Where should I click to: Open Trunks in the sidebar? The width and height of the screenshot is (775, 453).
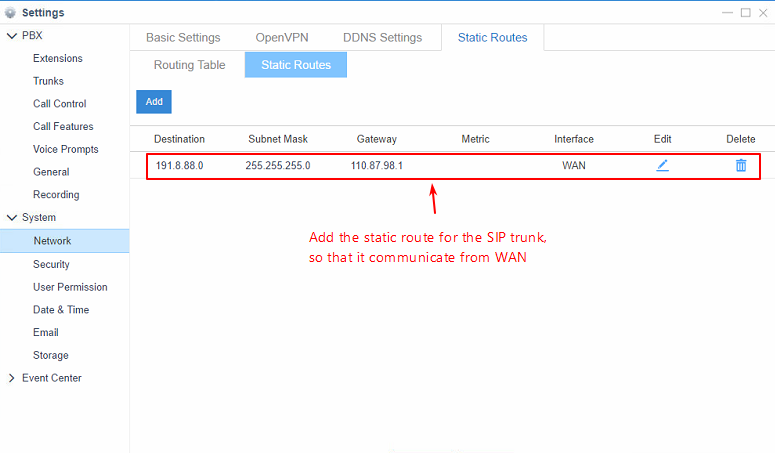48,81
